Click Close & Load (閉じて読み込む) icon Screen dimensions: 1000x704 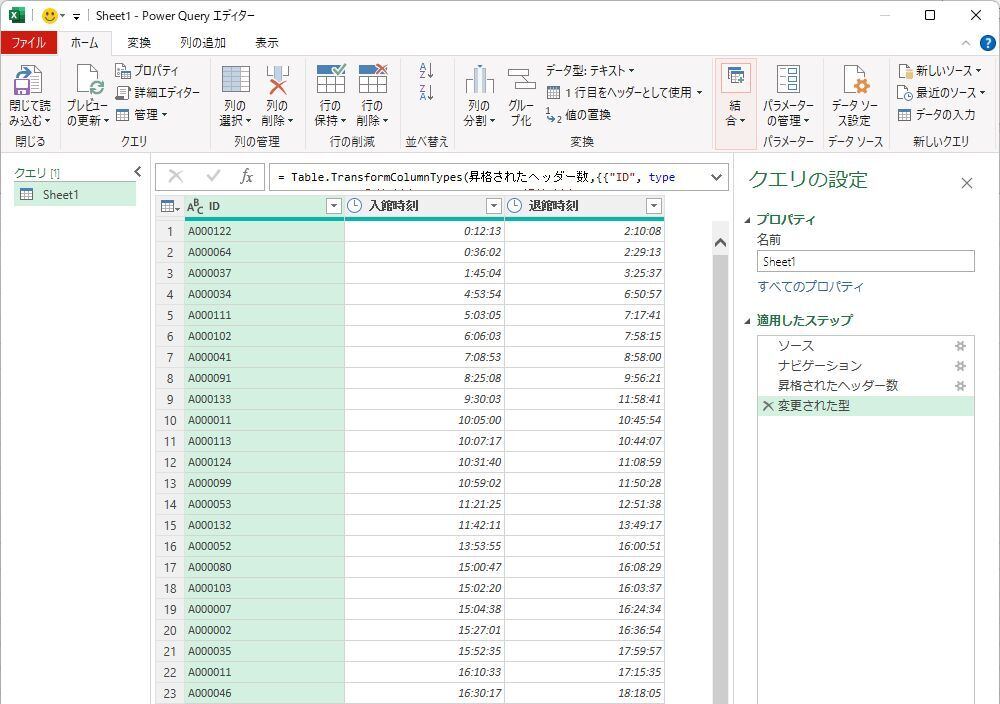click(x=28, y=80)
